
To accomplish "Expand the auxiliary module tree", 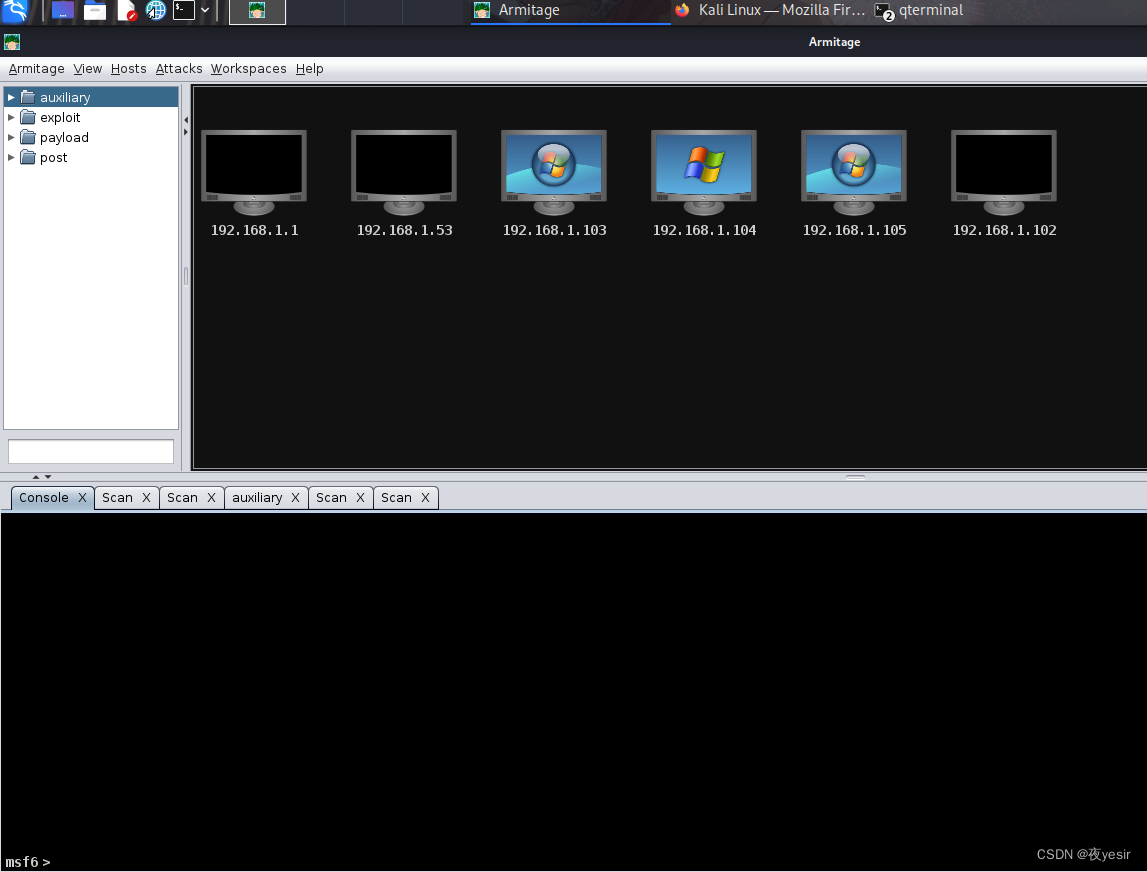I will pos(11,97).
